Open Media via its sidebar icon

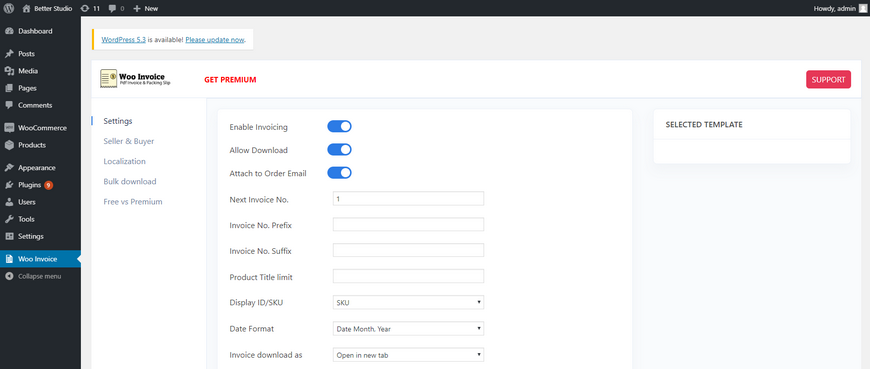(x=9, y=71)
